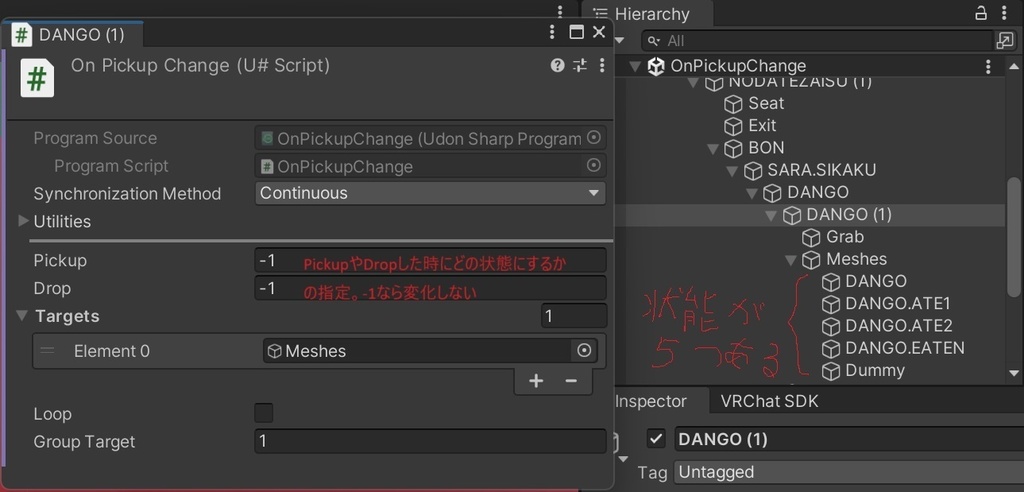
Task: Open the Tag Untagged dropdown
Action: [848, 472]
